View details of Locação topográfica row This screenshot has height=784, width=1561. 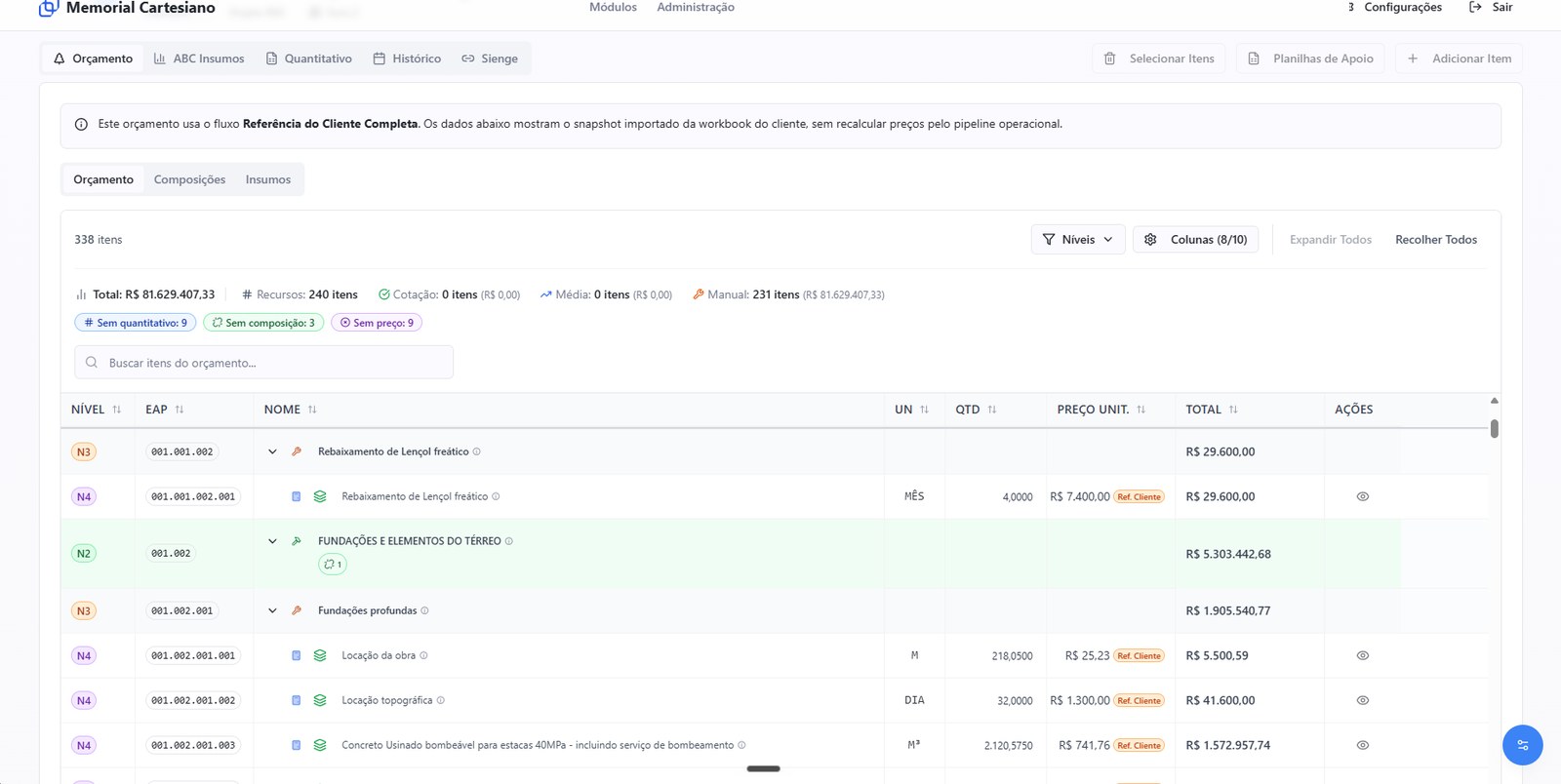click(1363, 700)
